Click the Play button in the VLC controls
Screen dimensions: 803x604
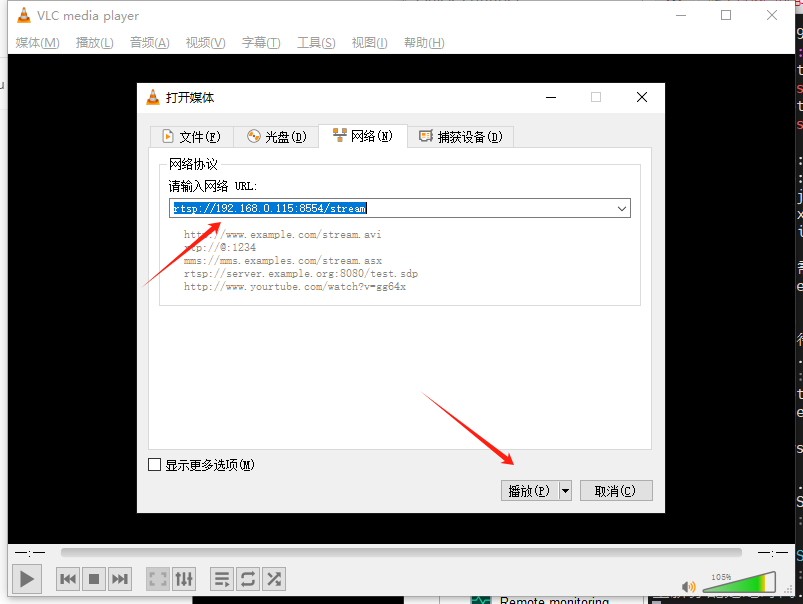[27, 578]
